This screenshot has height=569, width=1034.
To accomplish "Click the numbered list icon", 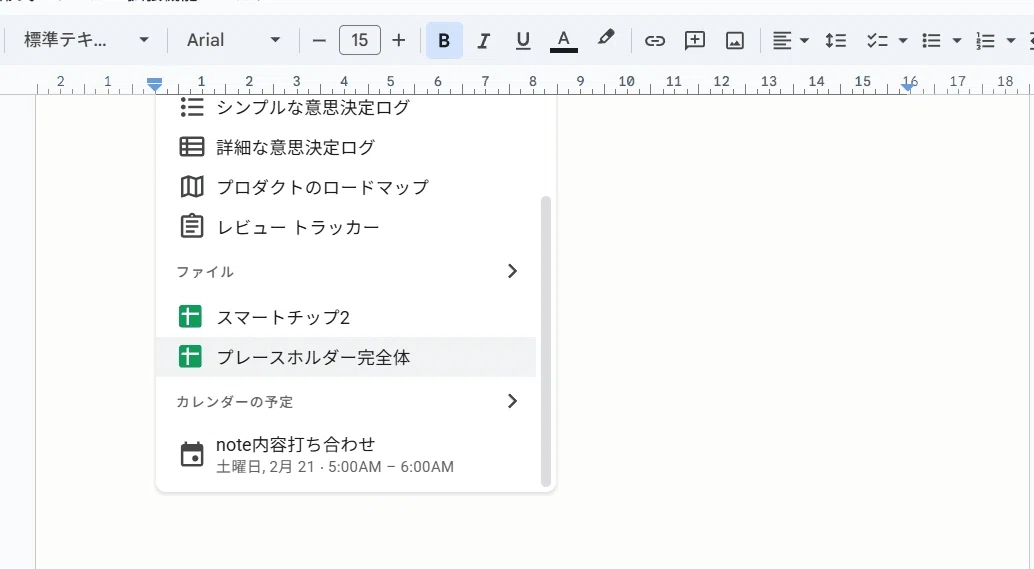I will pyautogui.click(x=985, y=40).
